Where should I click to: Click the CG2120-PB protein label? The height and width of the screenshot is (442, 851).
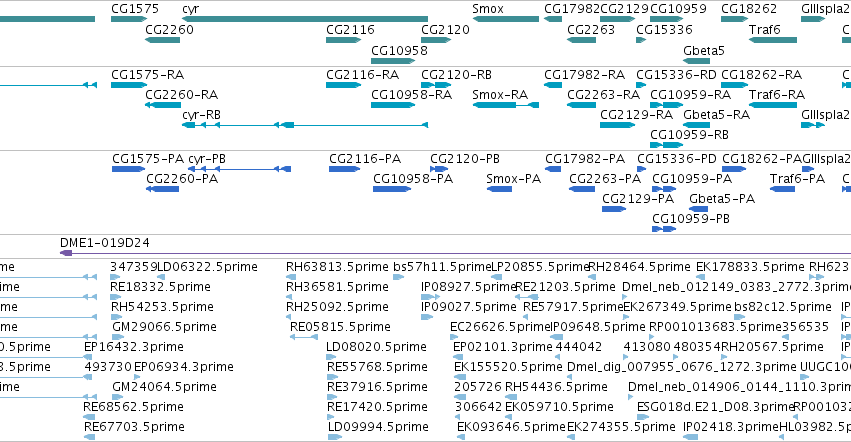click(465, 159)
